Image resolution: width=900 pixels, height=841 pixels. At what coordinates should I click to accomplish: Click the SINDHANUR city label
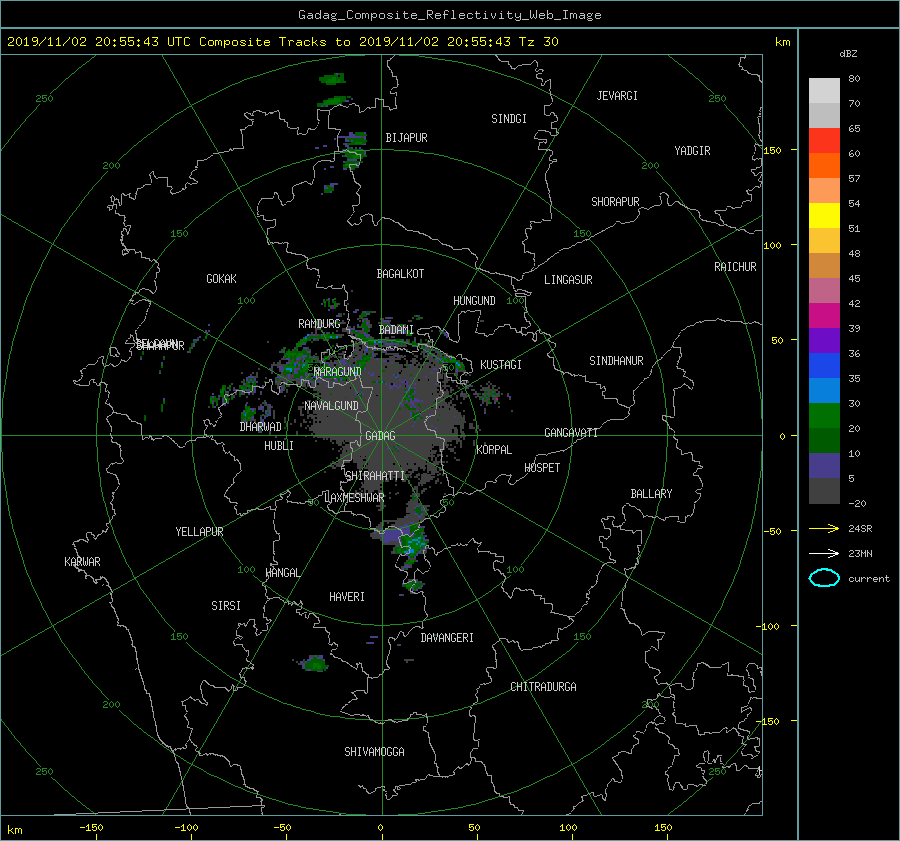pos(616,361)
